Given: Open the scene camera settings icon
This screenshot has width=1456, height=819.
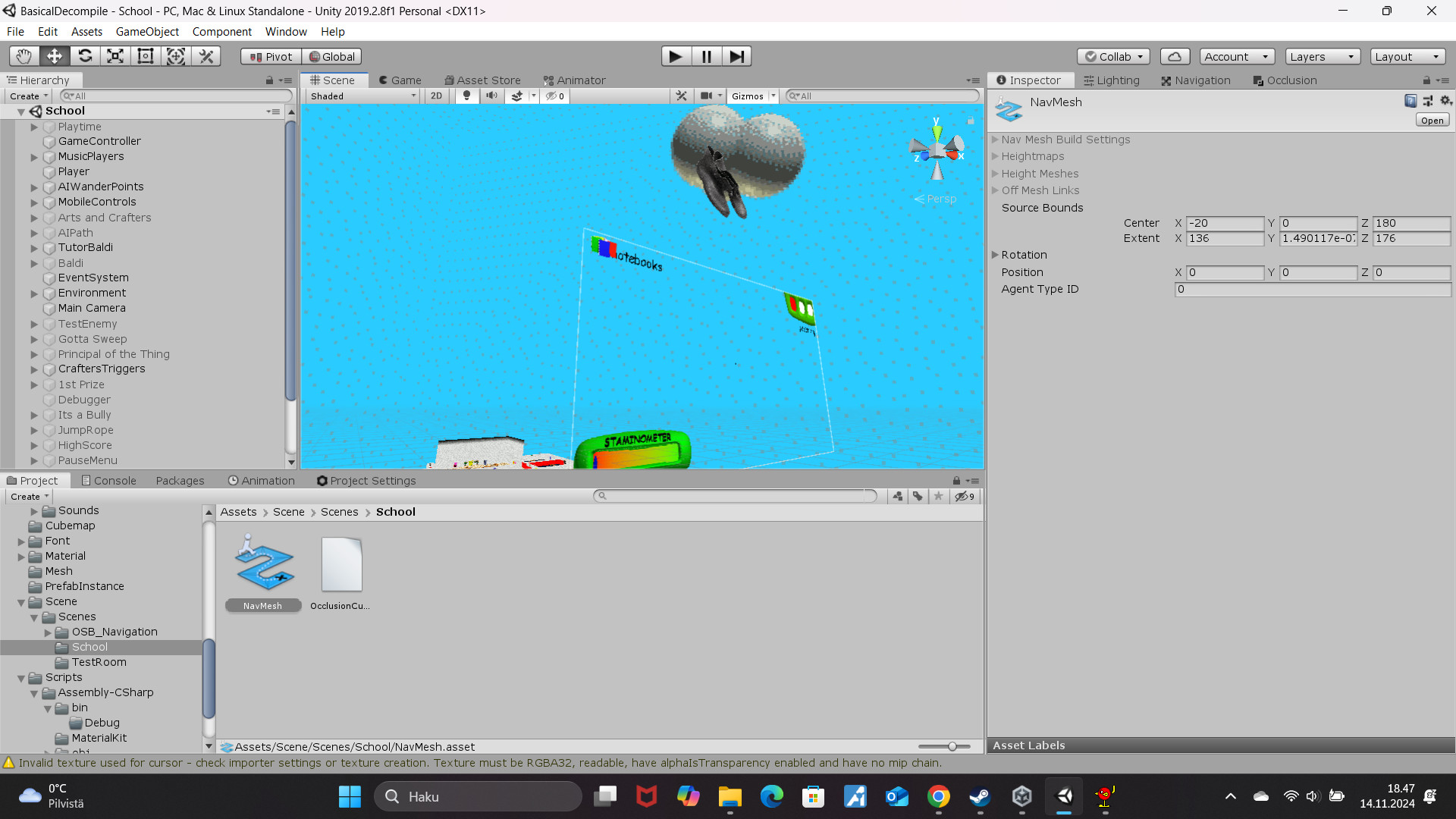Looking at the screenshot, I should (706, 96).
